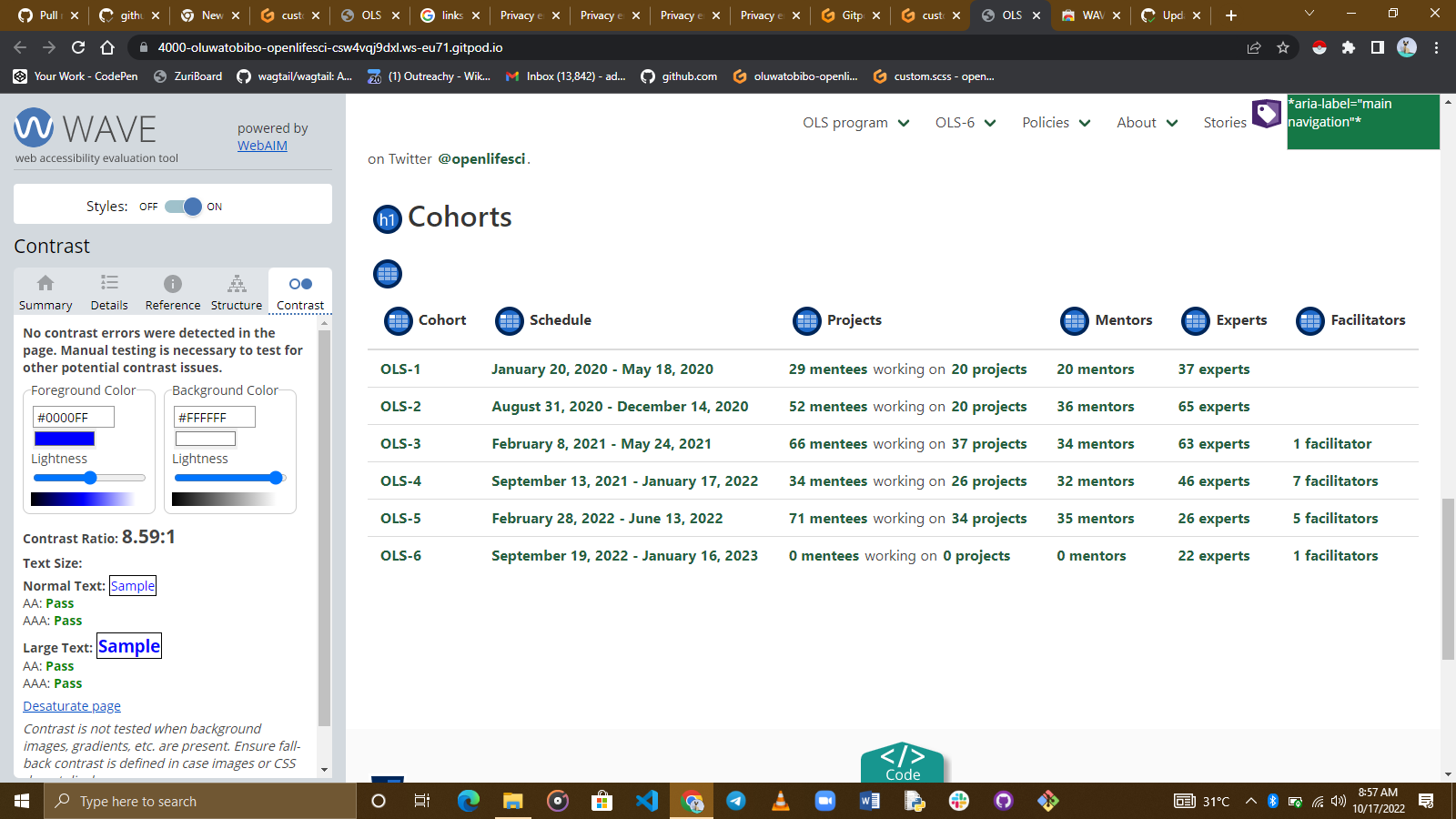Expand the OLS program navigation dropdown

pos(904,124)
